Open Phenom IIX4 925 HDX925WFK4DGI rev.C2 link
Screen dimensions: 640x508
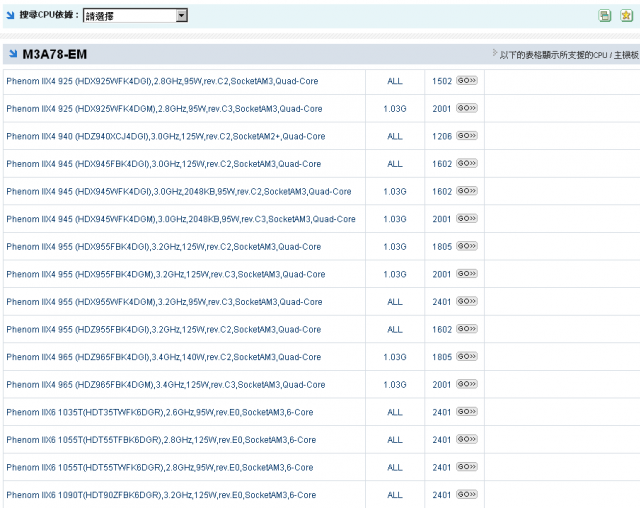point(162,81)
